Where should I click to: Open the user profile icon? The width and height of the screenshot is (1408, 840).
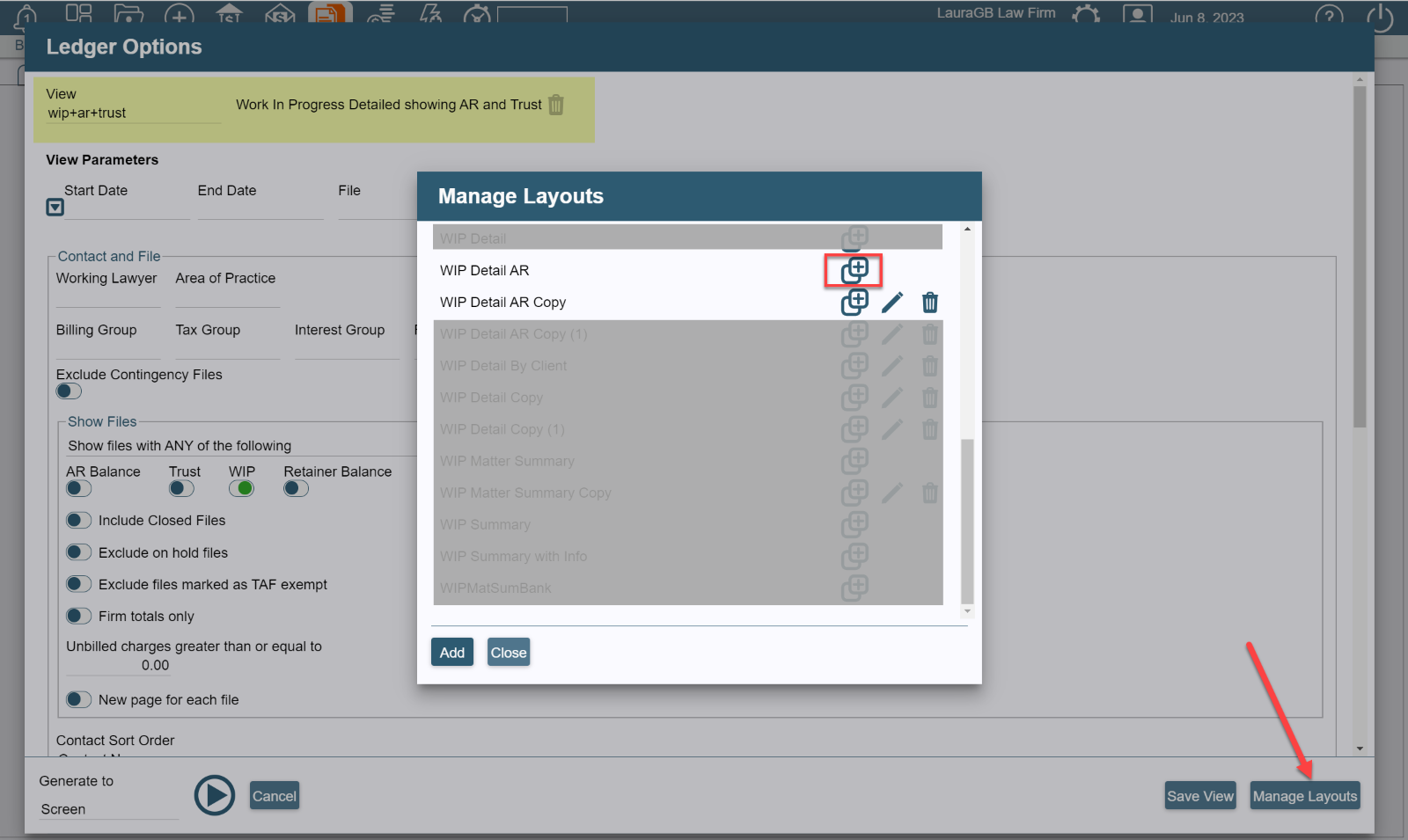1137,13
